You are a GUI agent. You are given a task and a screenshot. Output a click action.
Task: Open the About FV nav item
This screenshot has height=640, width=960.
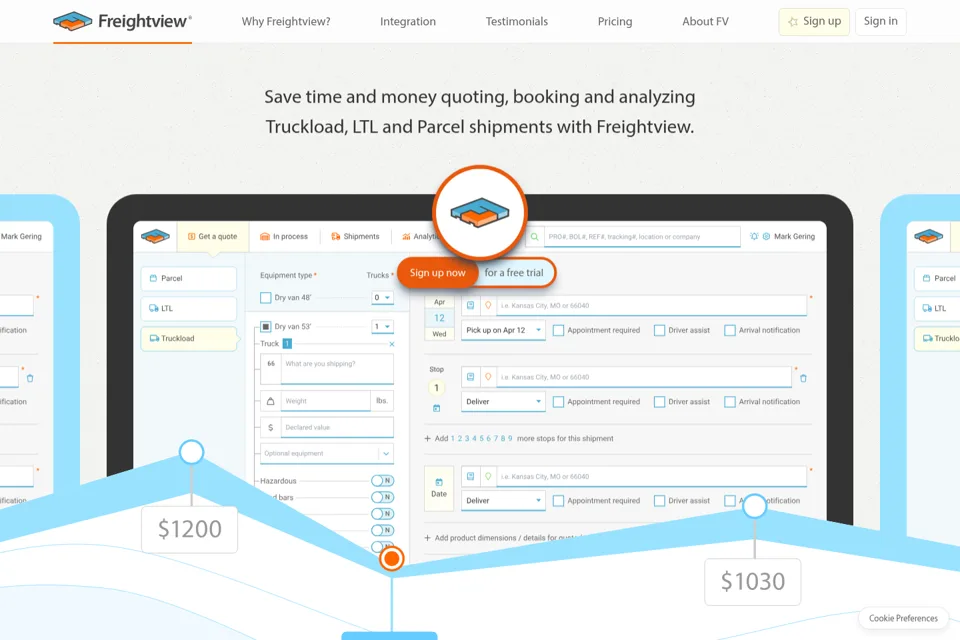705,21
